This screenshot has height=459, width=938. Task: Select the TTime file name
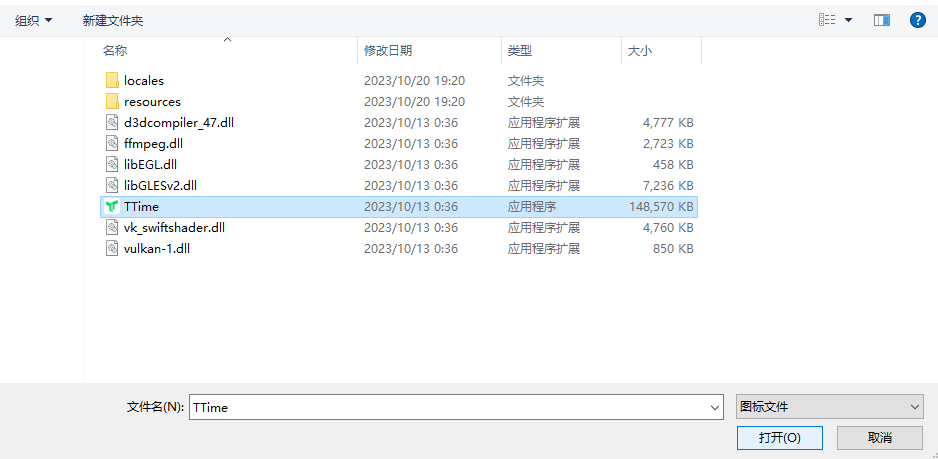click(141, 206)
